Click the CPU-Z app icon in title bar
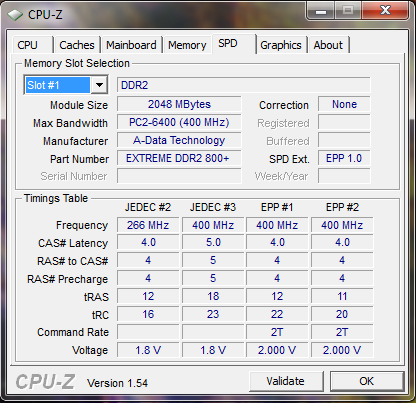Image resolution: width=416 pixels, height=403 pixels. (x=15, y=15)
